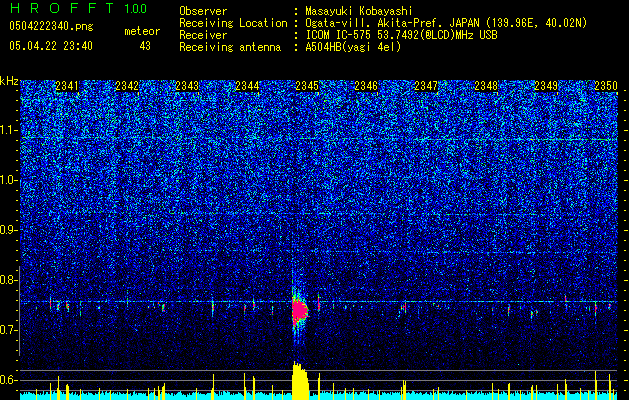The image size is (629, 400).
Task: Click the date stamp 05.04.22 23:40
Action: (x=51, y=46)
